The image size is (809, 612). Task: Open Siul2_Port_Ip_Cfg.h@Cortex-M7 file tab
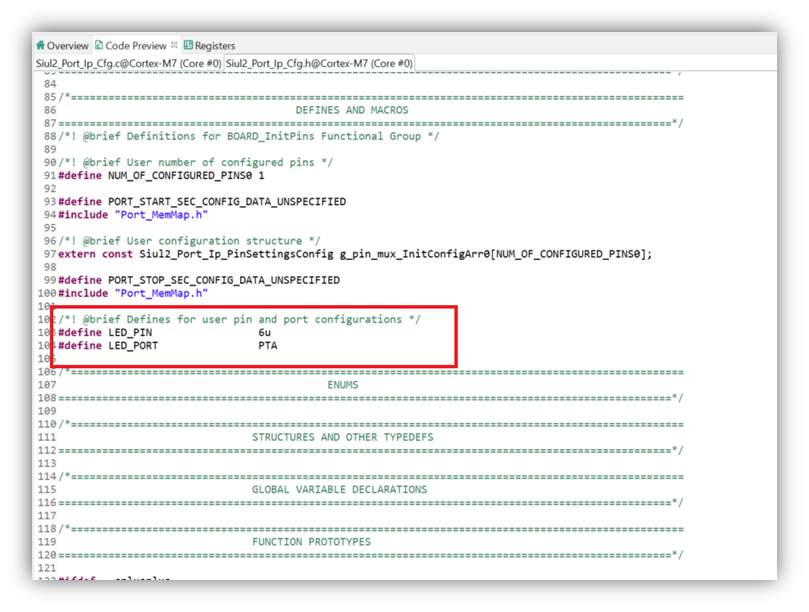point(319,63)
